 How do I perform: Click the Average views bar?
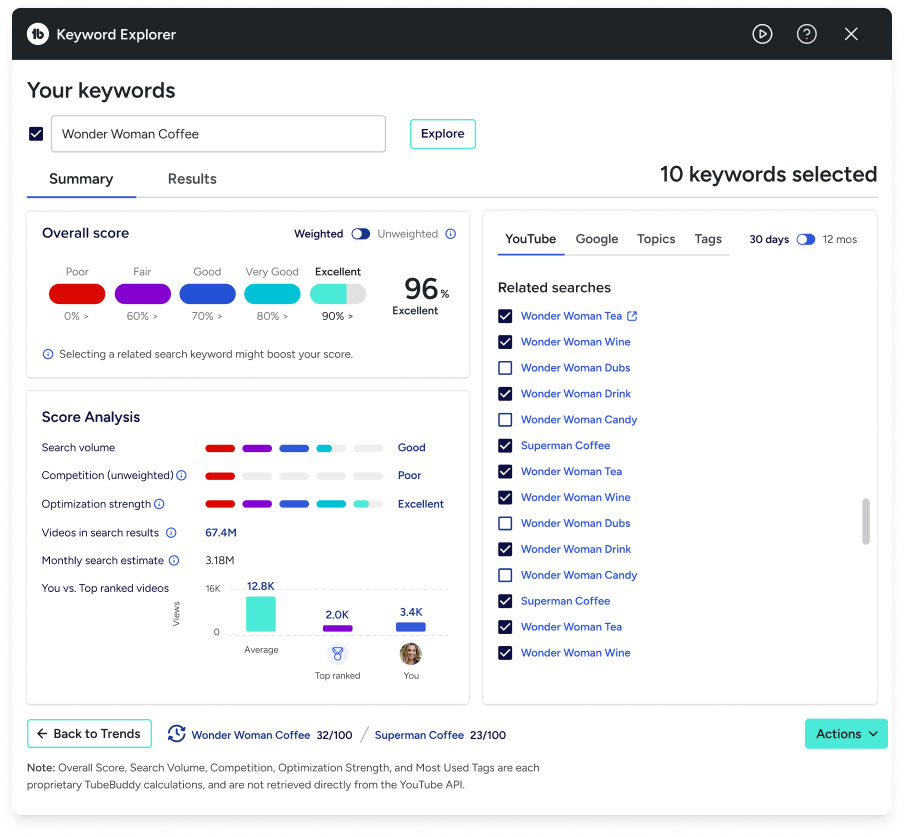pyautogui.click(x=261, y=614)
